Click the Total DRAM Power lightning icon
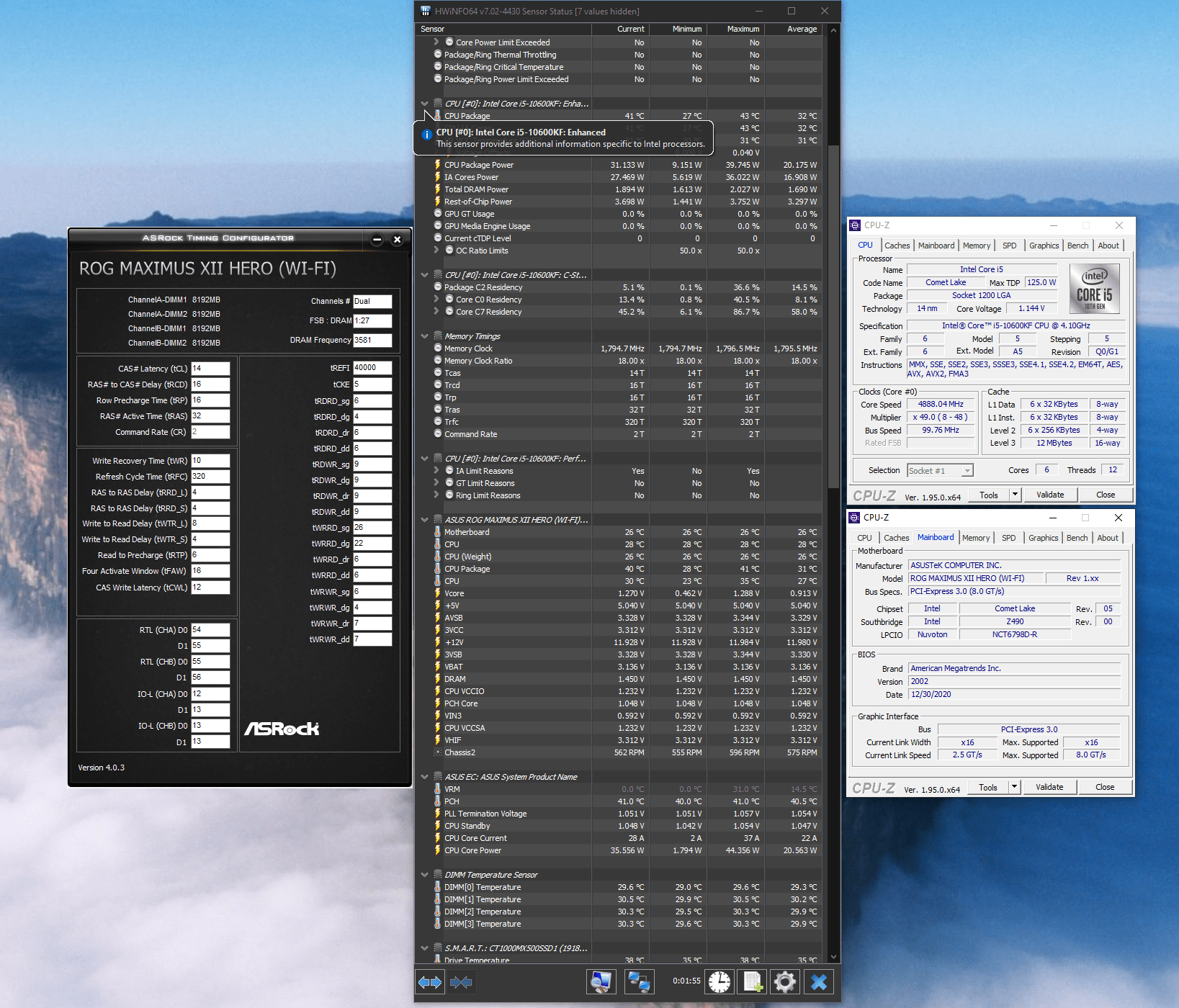 (437, 189)
